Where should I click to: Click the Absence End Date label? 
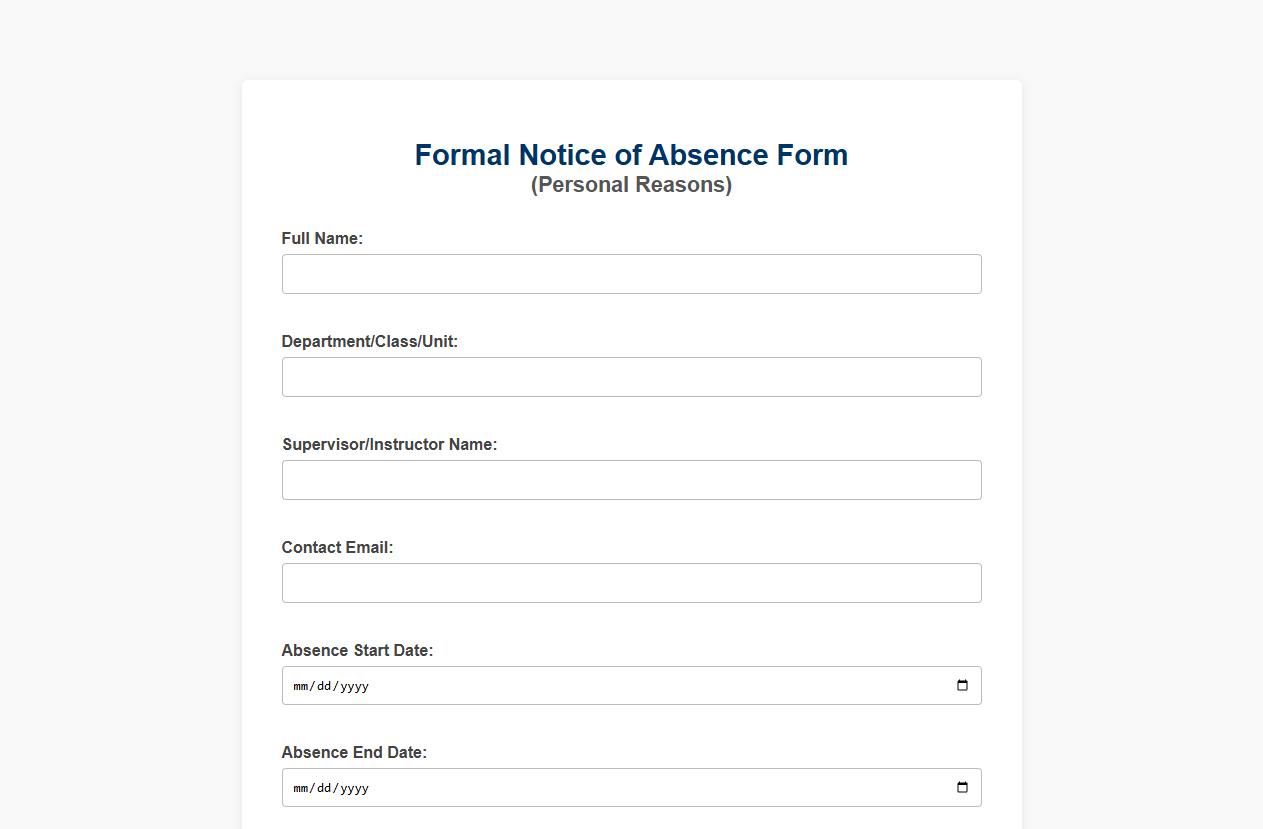click(352, 751)
